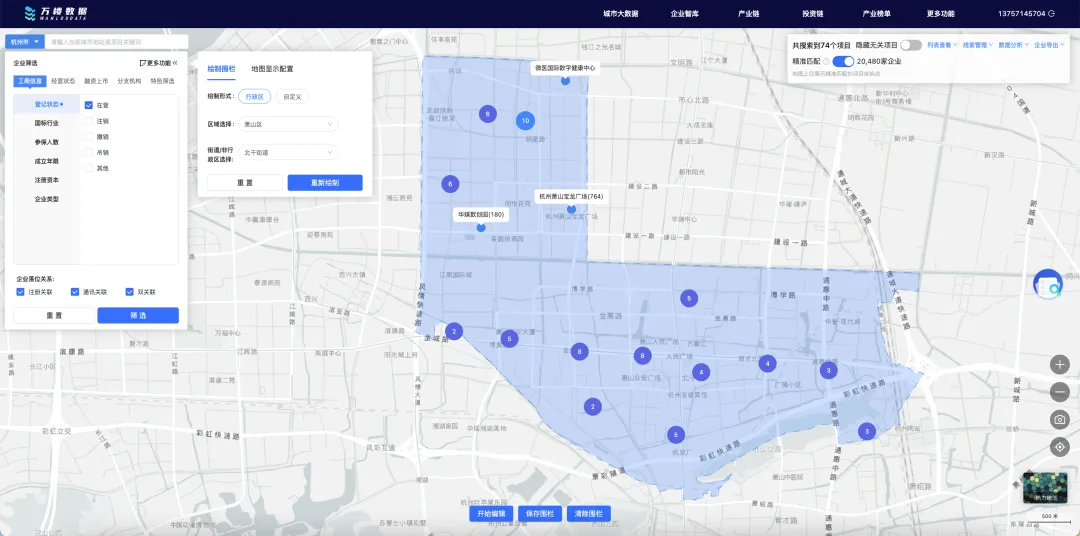Viewport: 1080px width, 536px height.
Task: Open the floating assistant icon at right edge
Action: pos(1048,284)
